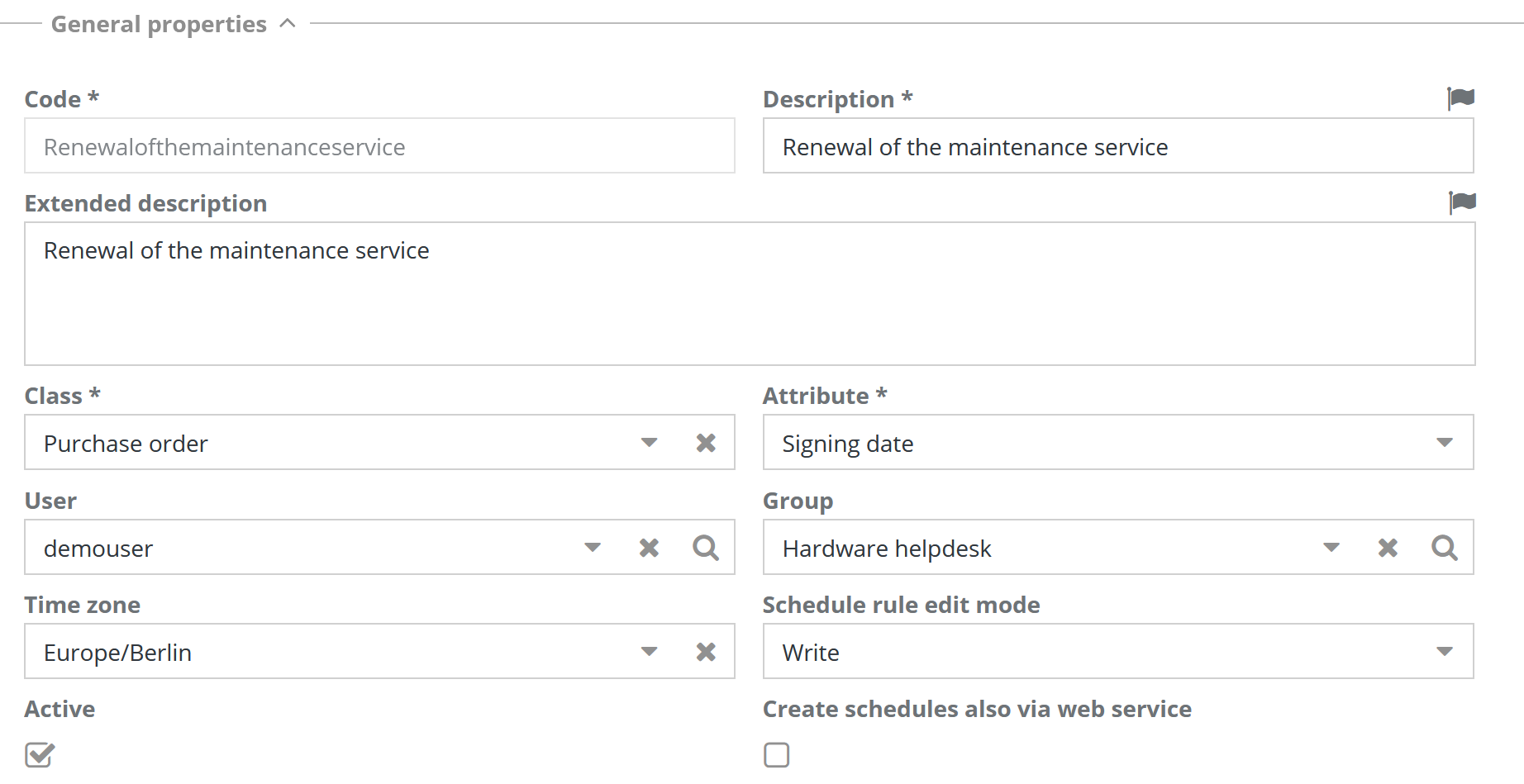Image resolution: width=1524 pixels, height=784 pixels.
Task: Clear the Class field selection
Action: point(705,443)
